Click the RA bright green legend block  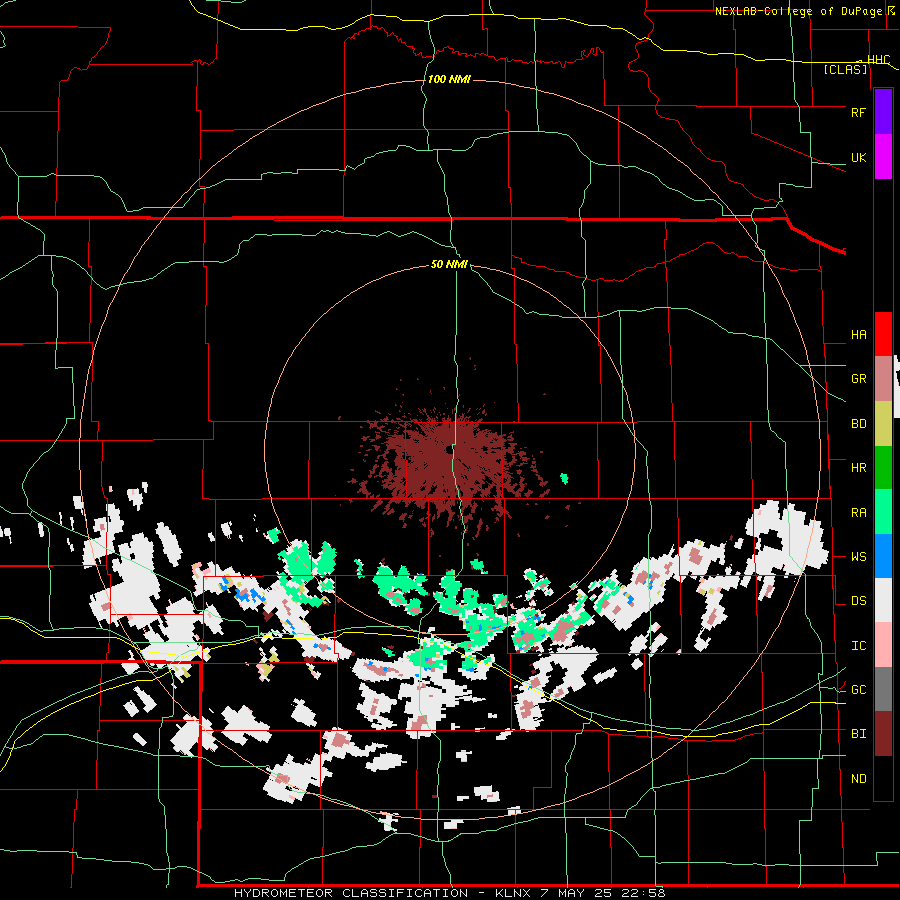[x=883, y=512]
